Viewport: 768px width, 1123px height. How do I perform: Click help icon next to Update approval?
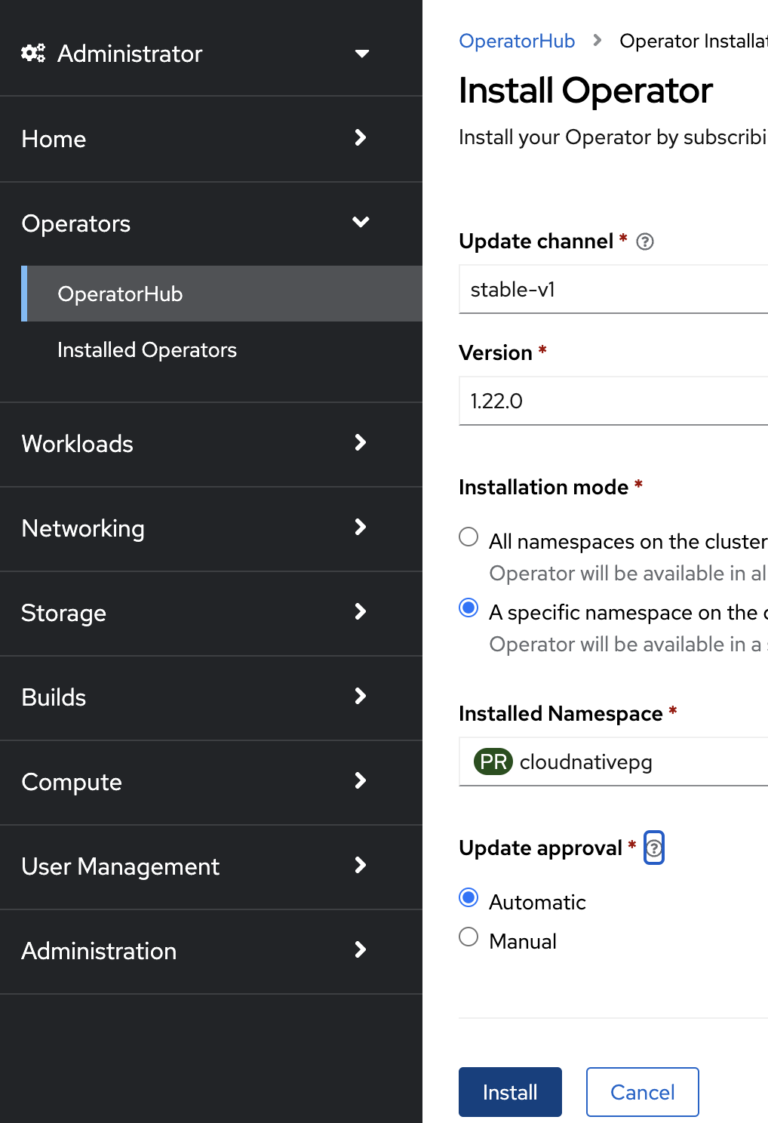654,849
